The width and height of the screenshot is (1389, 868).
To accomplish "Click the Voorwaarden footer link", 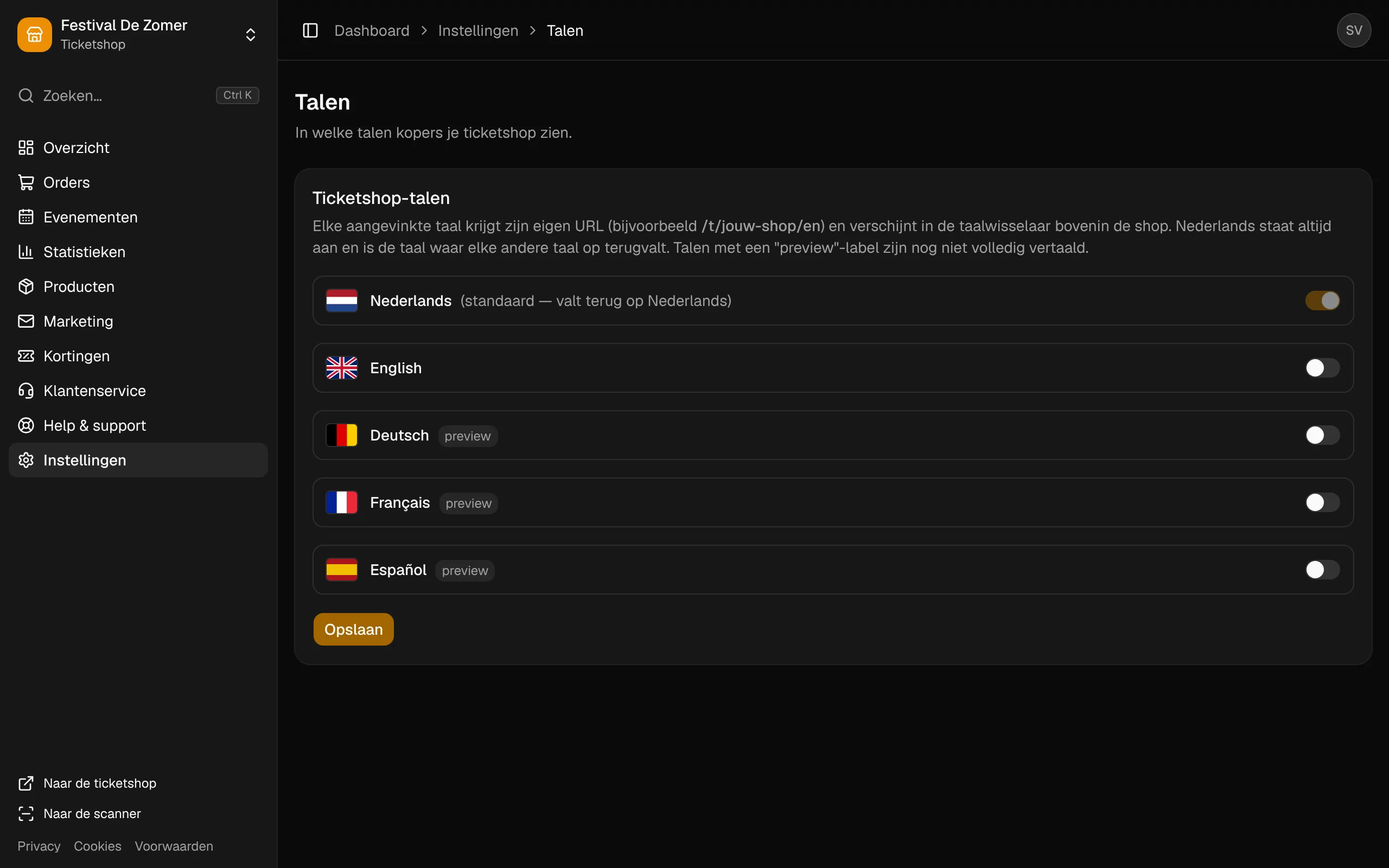I will click(174, 846).
